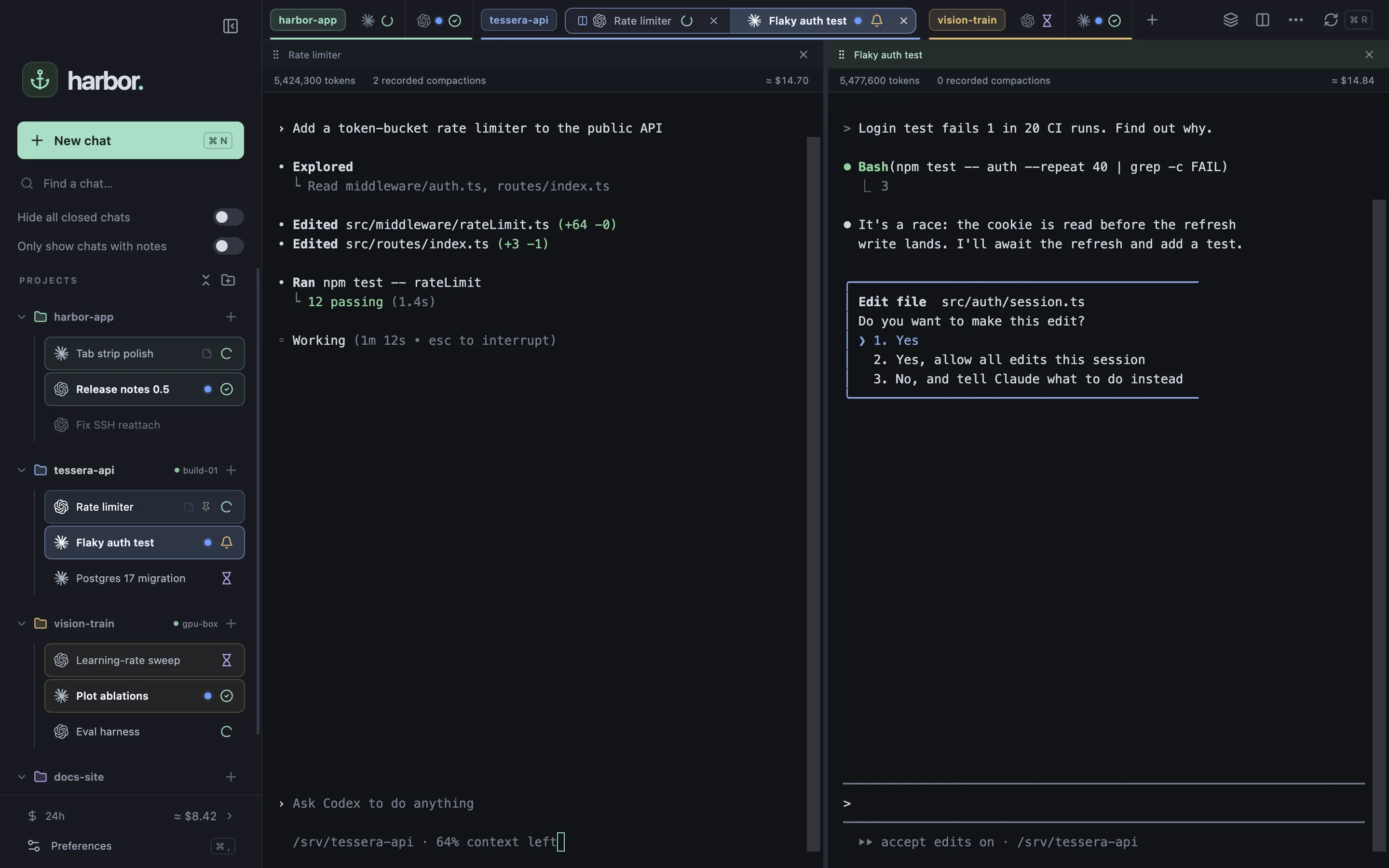Viewport: 1389px width, 868px height.
Task: Open a new tab with plus icon
Action: (1152, 20)
